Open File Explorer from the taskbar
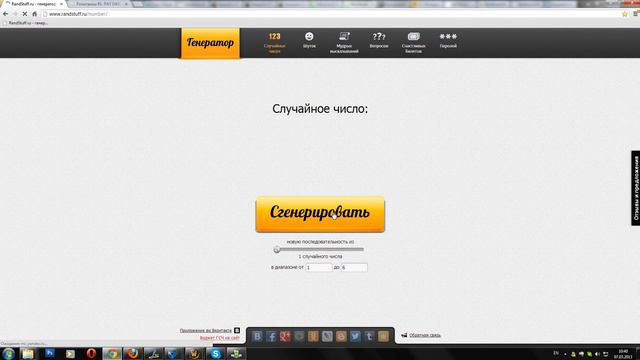 click(28, 353)
